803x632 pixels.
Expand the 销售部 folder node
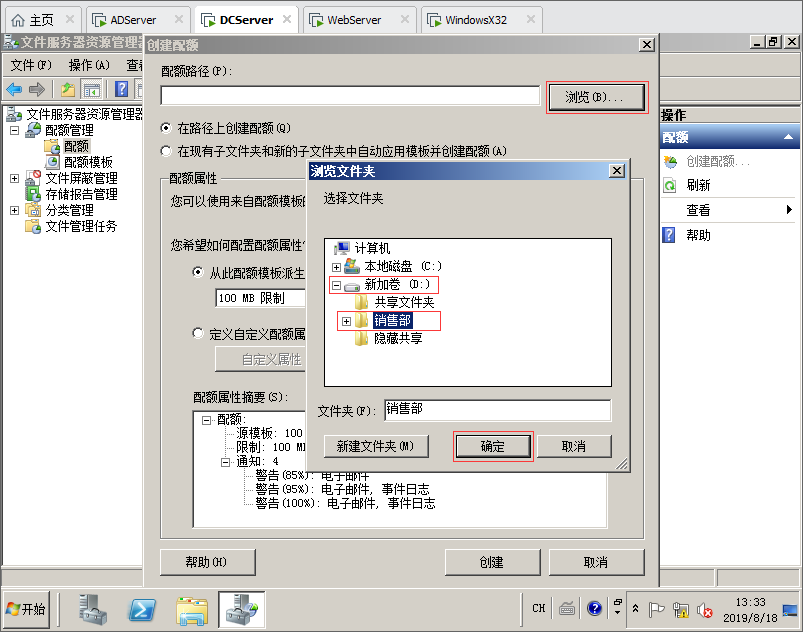[x=347, y=321]
